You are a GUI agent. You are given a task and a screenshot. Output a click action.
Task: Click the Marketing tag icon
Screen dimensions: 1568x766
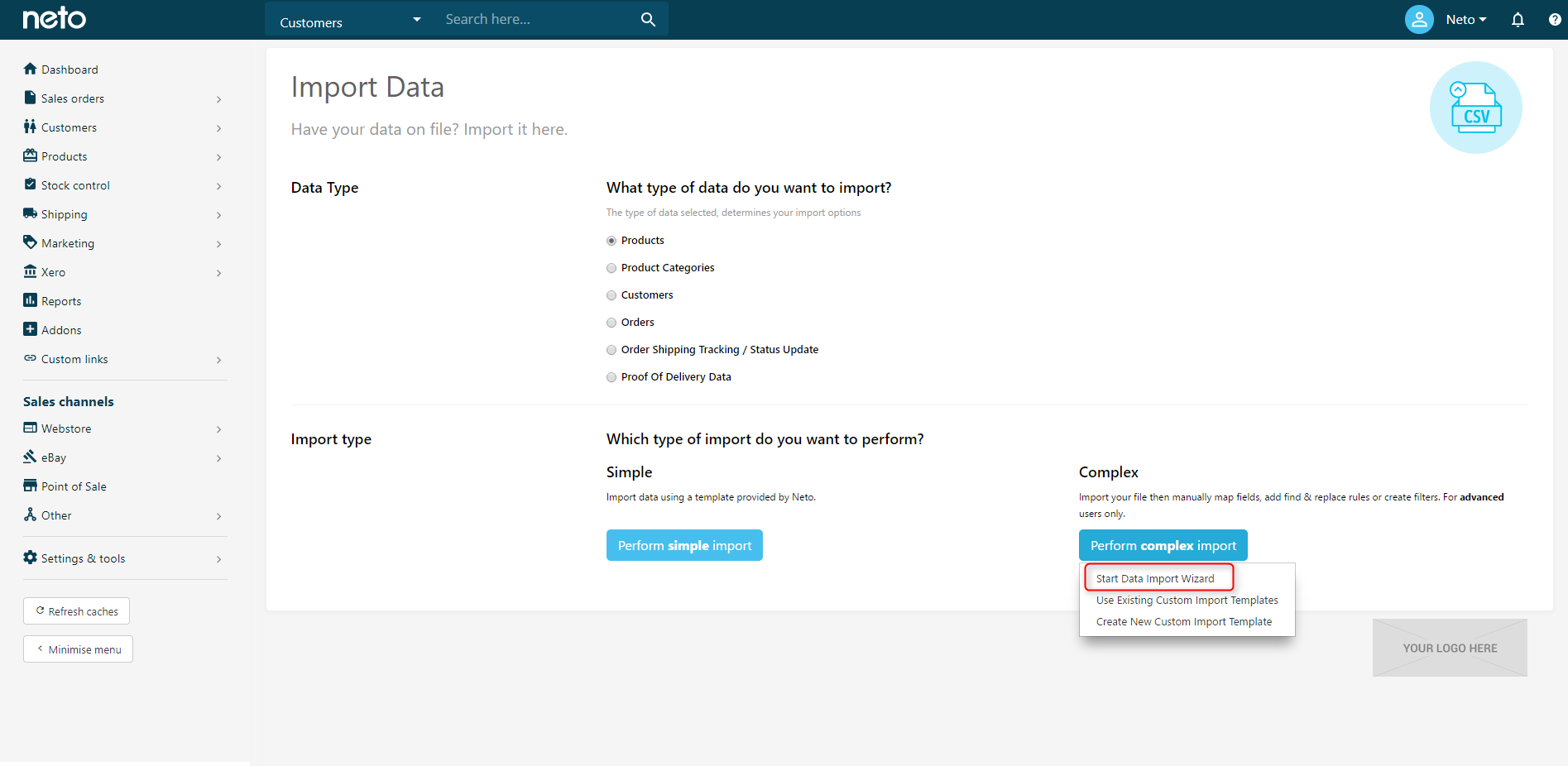click(x=31, y=242)
